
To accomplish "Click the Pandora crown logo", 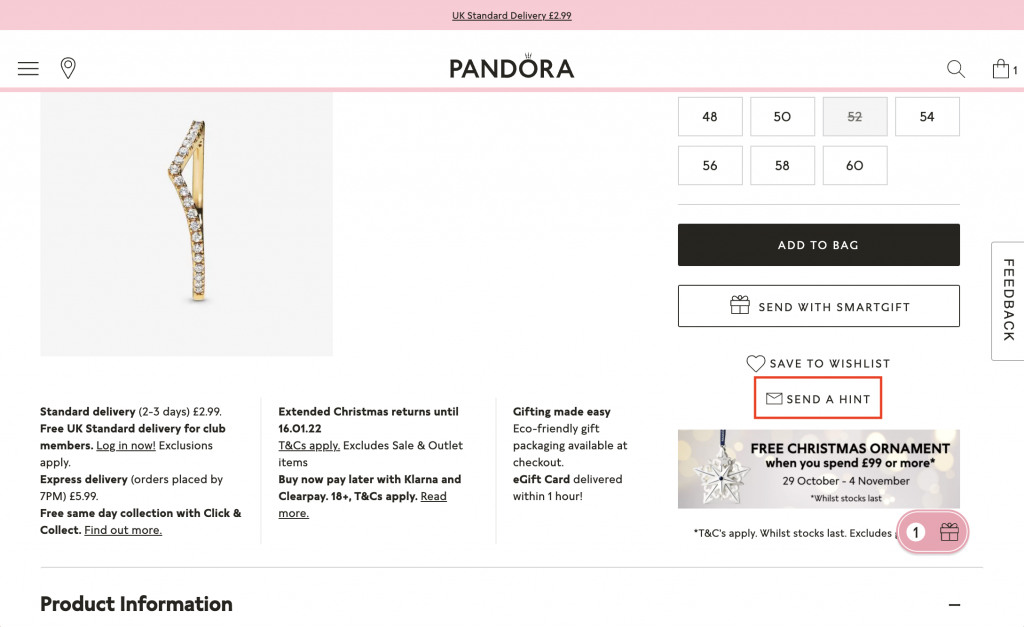I will point(512,65).
